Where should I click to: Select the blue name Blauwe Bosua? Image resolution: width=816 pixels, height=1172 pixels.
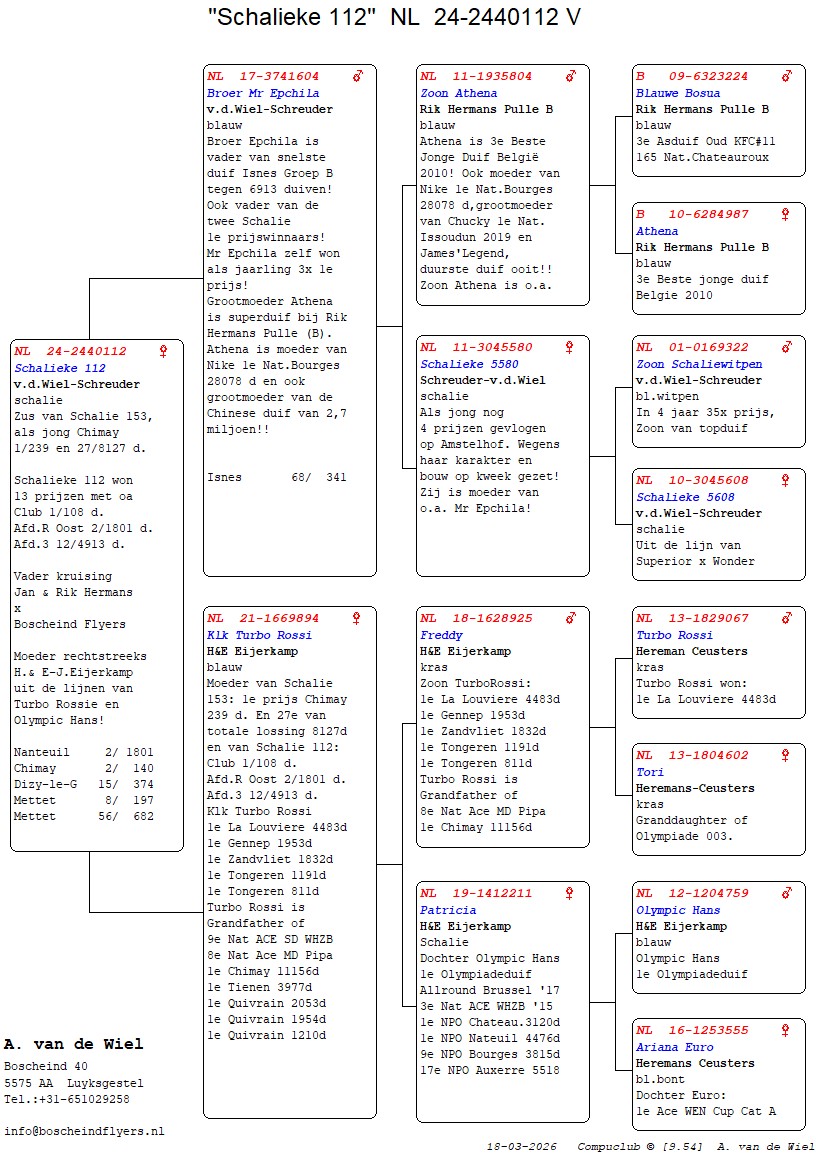[678, 93]
